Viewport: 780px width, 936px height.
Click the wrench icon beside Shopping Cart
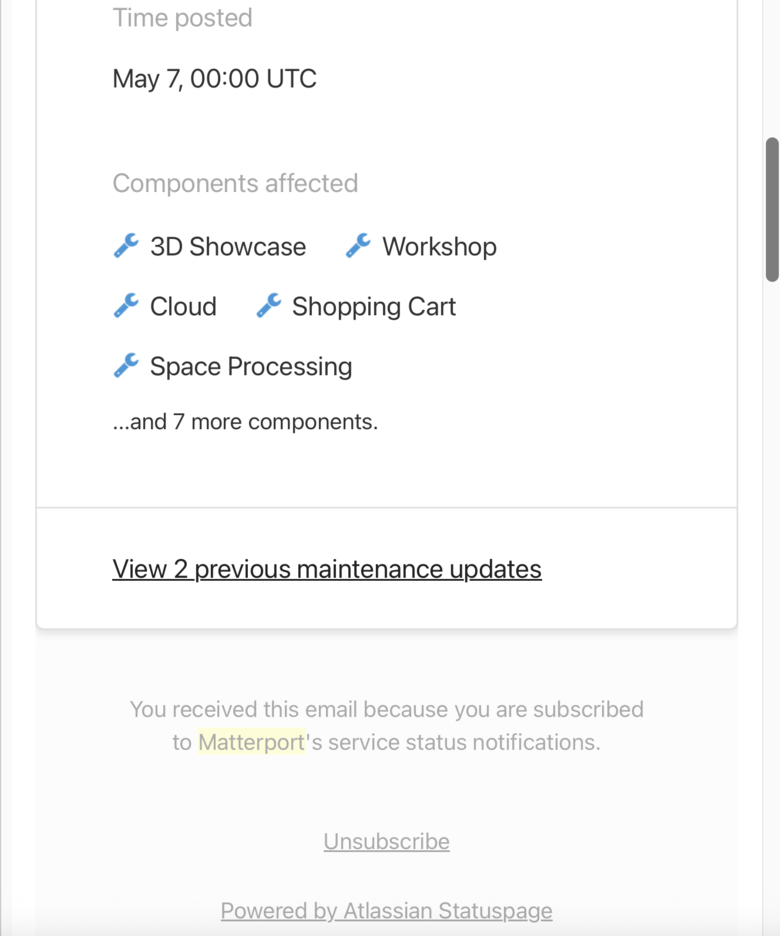click(269, 305)
